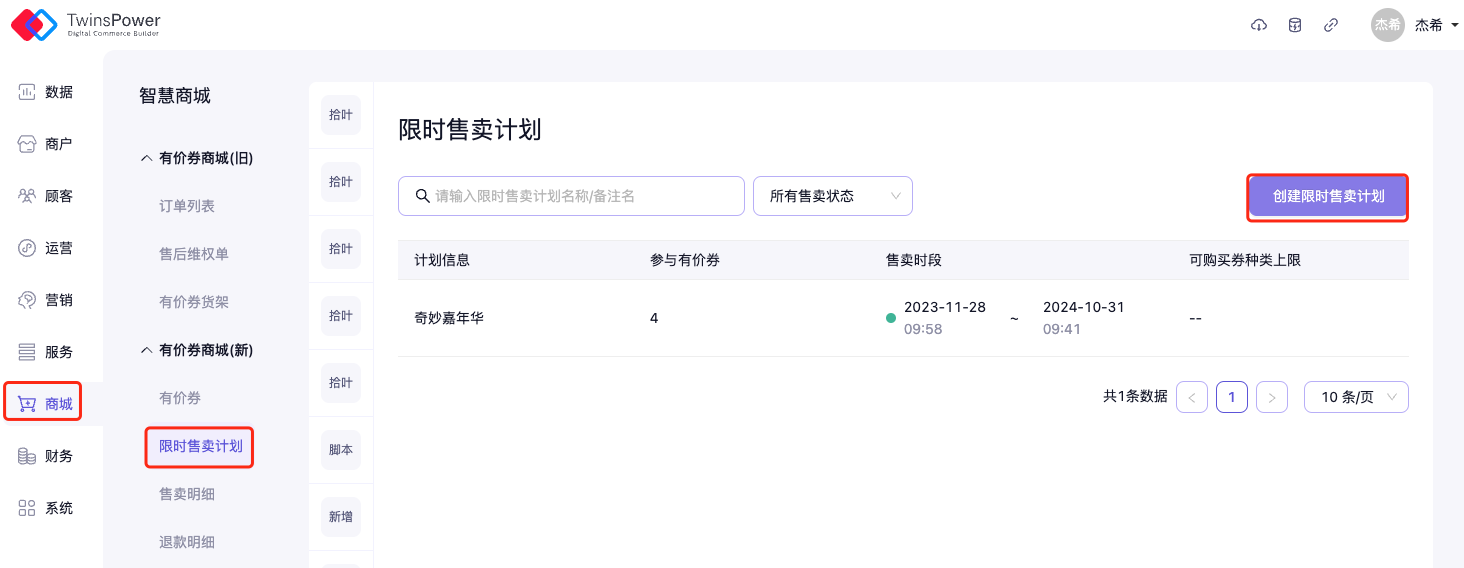Open the 所有售卖状态 status dropdown
1464x568 pixels.
coord(832,196)
